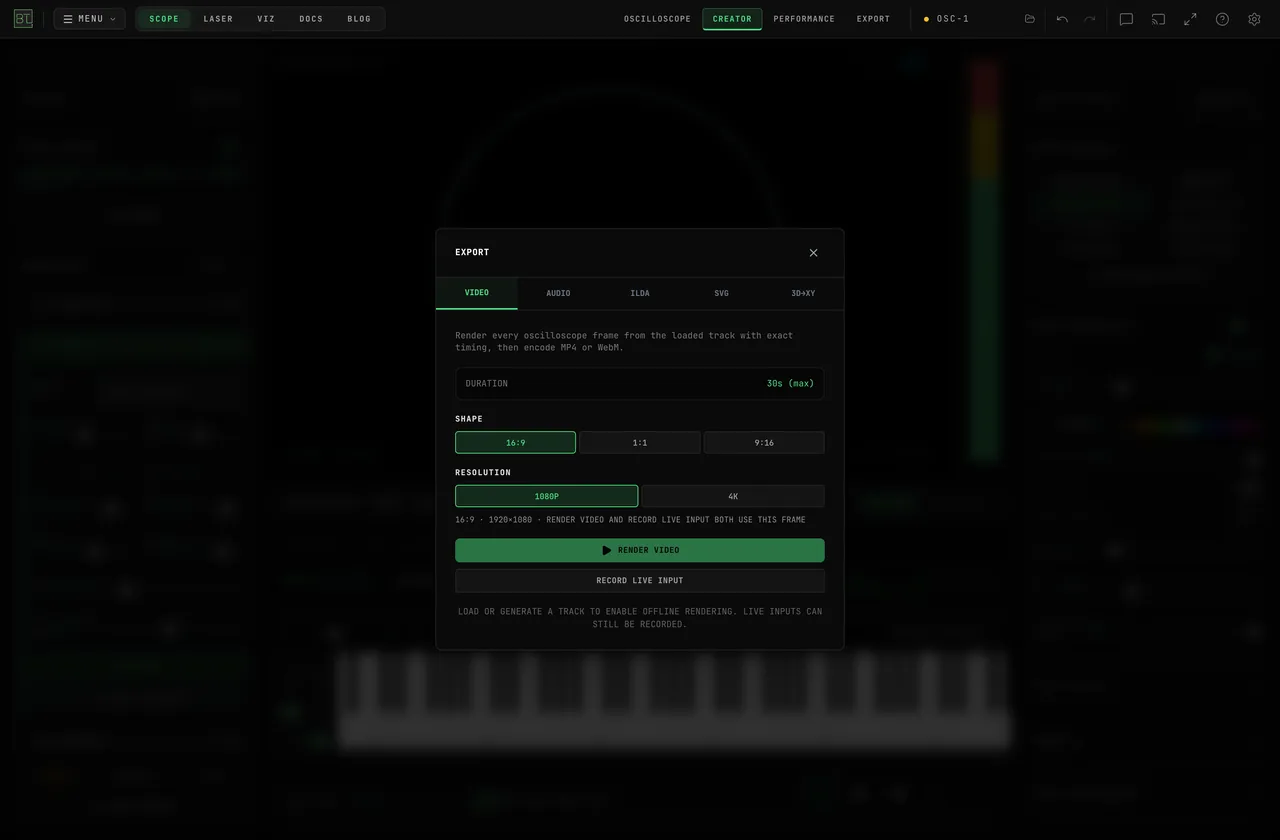Toggle fullscreen with the expand arrows icon
Viewport: 1280px width, 840px height.
(x=1190, y=19)
